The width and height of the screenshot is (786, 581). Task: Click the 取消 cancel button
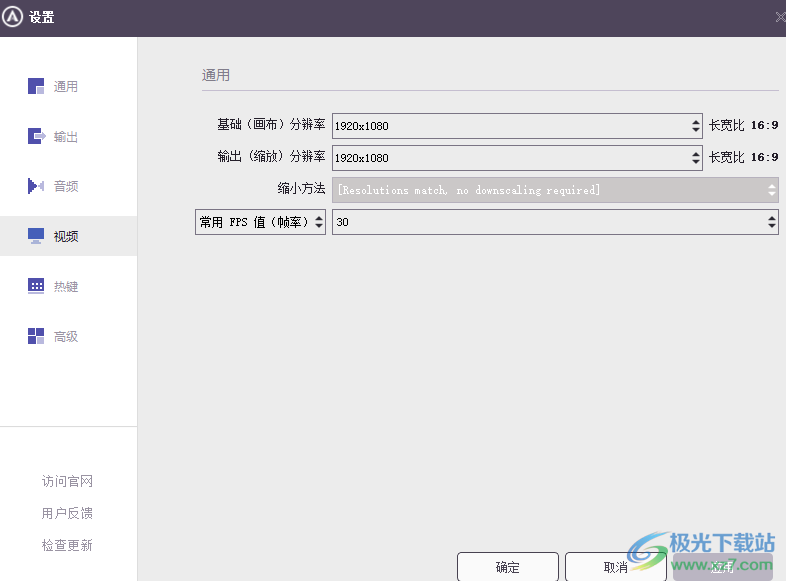[616, 567]
